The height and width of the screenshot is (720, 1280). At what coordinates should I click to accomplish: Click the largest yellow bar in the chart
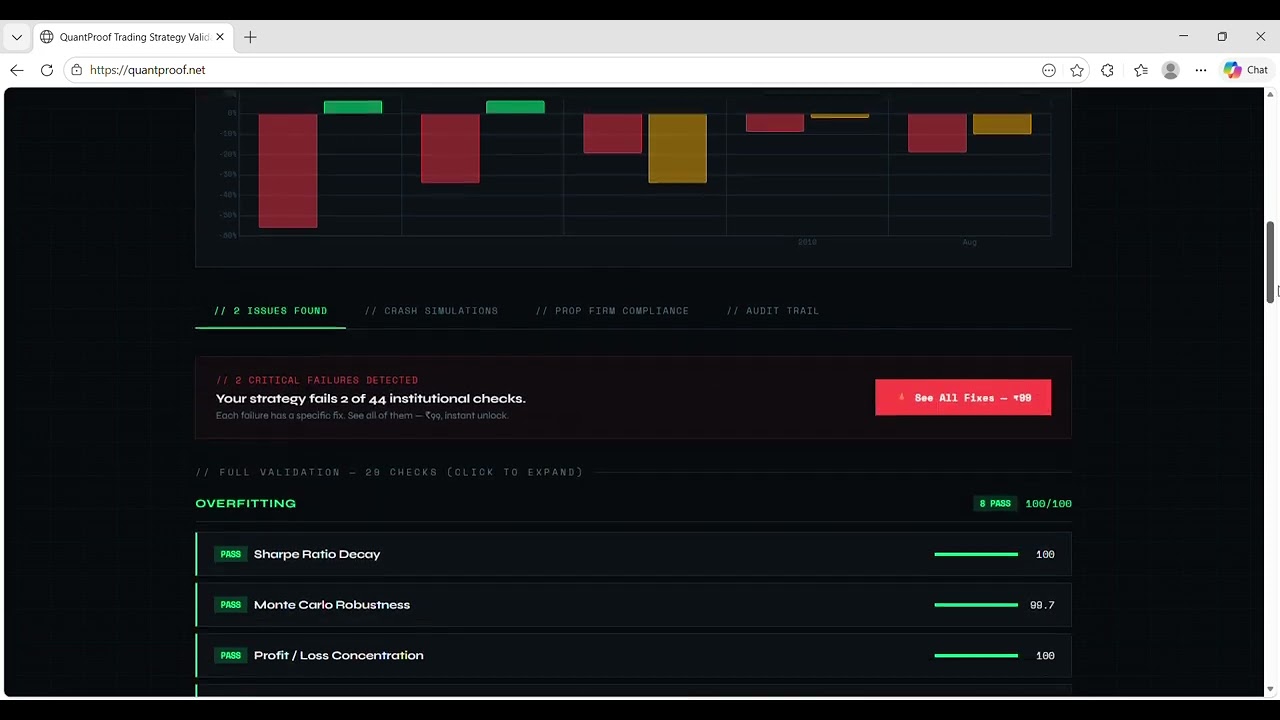(x=678, y=148)
